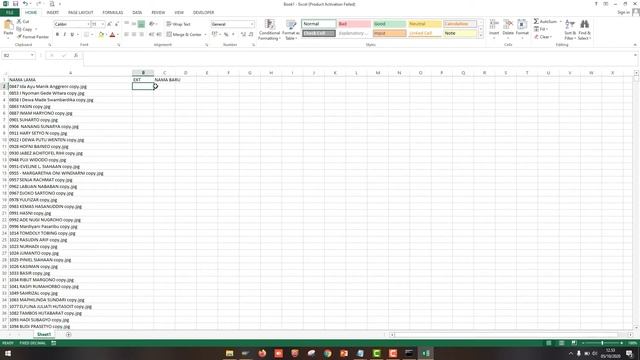The width and height of the screenshot is (640, 360).
Task: Expand the Clear dropdown
Action: point(551,37)
